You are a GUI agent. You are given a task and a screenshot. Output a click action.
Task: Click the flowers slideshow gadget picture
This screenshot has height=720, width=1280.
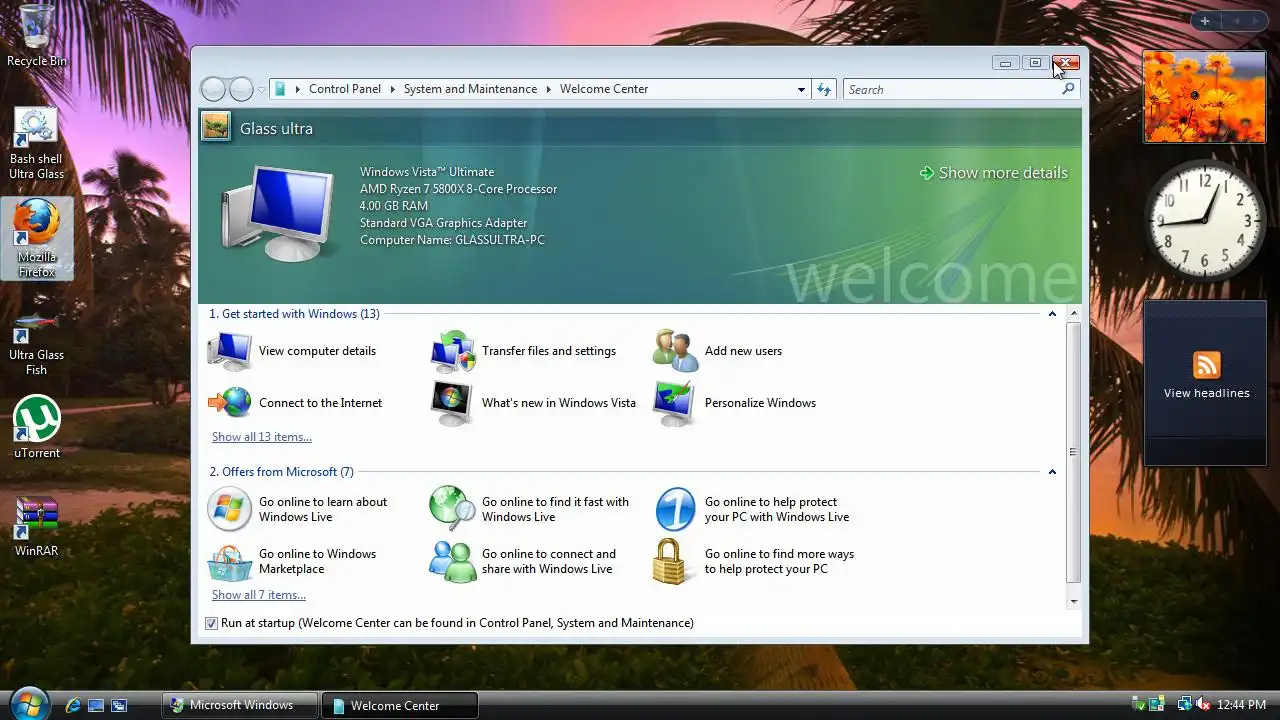[1205, 97]
